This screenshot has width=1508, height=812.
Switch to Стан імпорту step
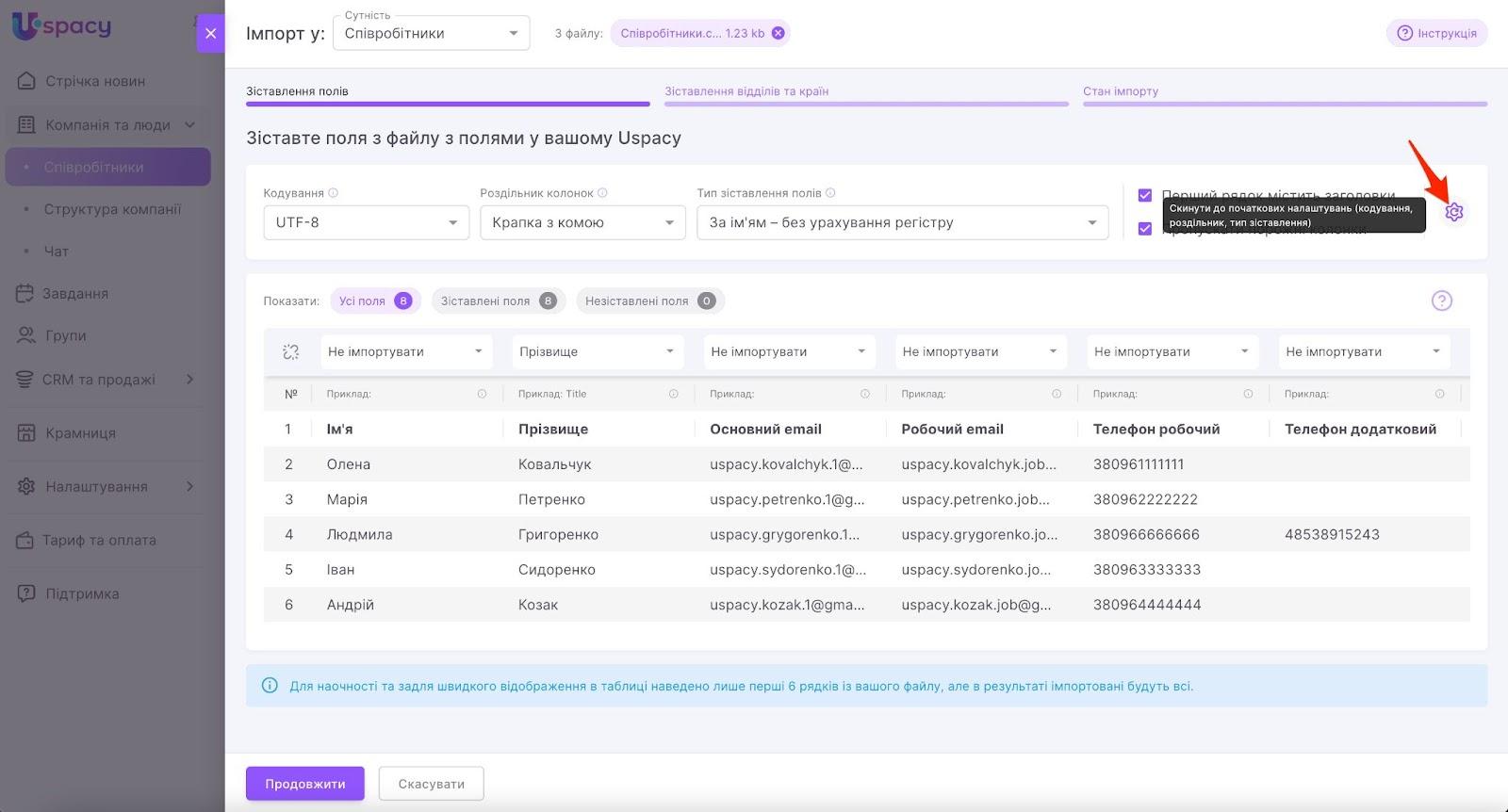[1120, 91]
